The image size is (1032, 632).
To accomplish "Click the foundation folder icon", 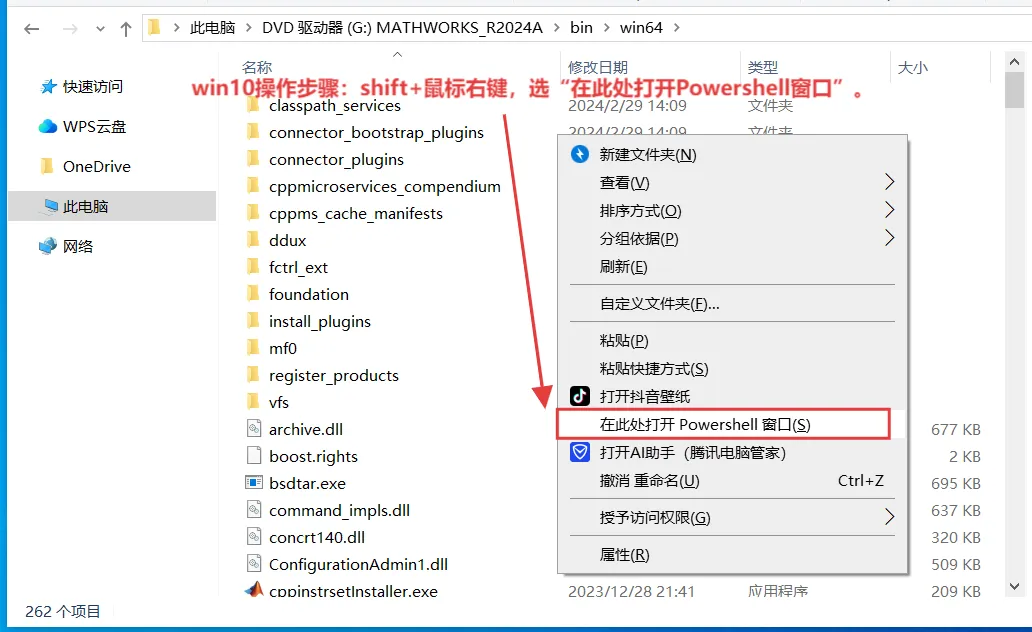I will coord(253,294).
